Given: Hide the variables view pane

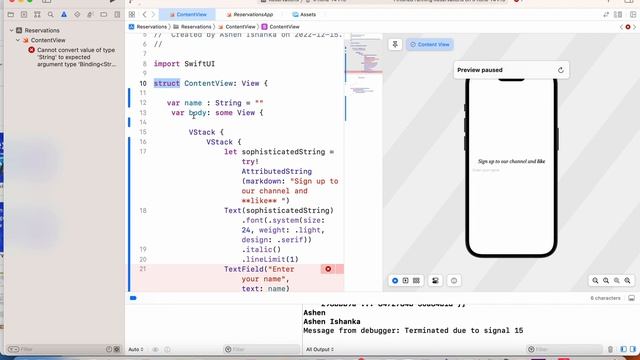Looking at the screenshot, I should (x=623, y=349).
